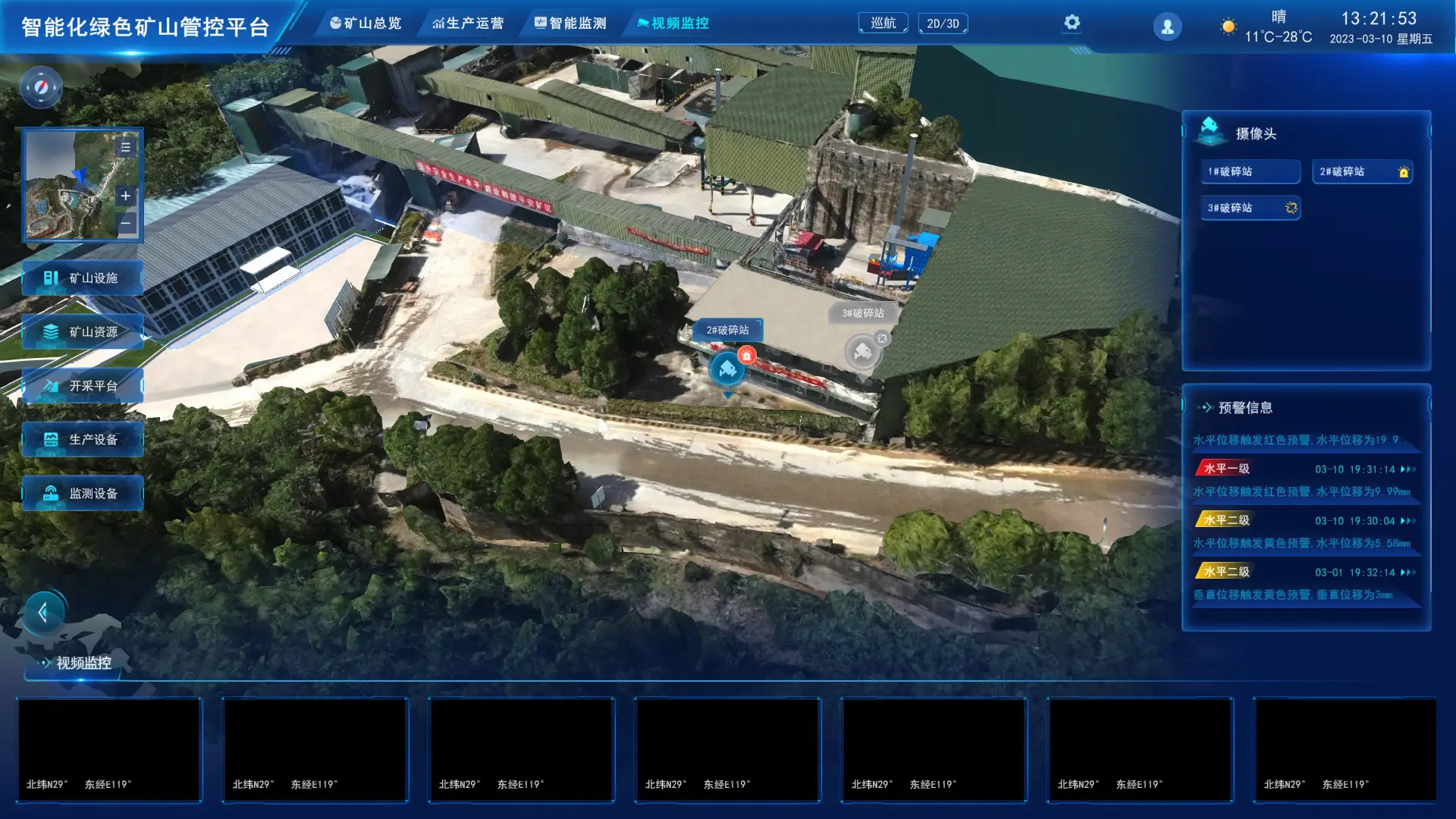The height and width of the screenshot is (819, 1456).
Task: Click the compass orientation icon
Action: click(41, 87)
